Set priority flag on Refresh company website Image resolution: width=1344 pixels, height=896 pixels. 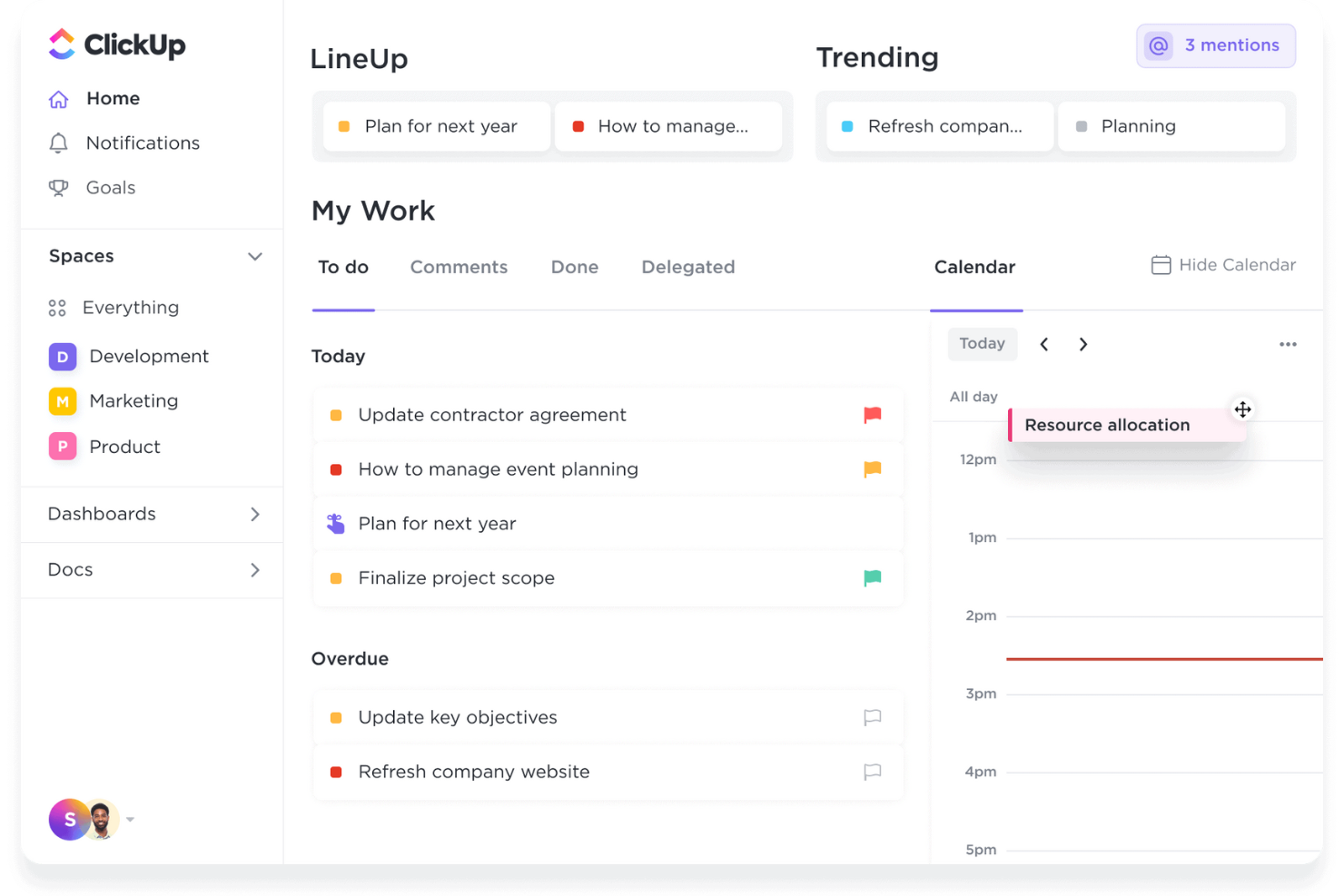tap(873, 772)
